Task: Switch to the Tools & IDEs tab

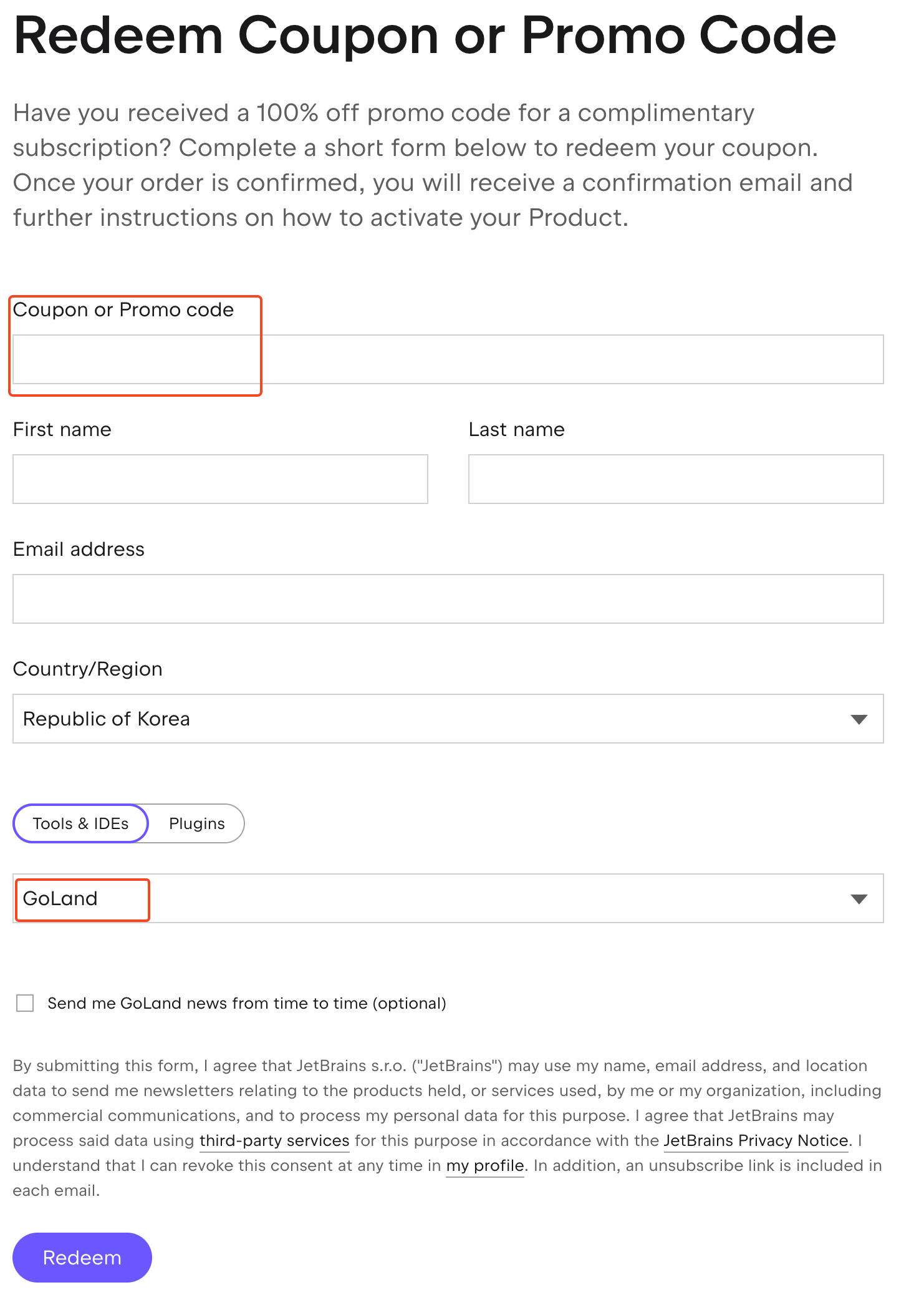Action: 80,823
